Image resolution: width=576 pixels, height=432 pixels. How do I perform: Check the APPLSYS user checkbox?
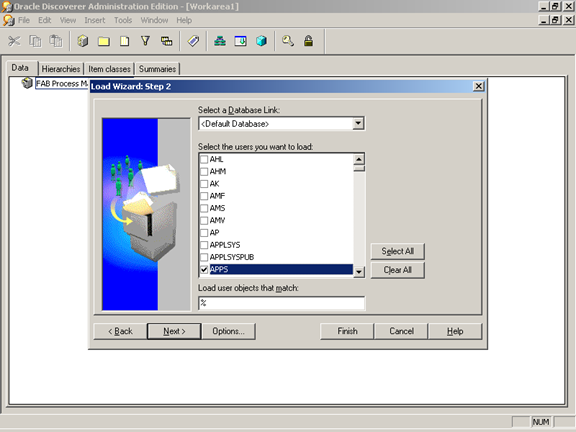204,245
